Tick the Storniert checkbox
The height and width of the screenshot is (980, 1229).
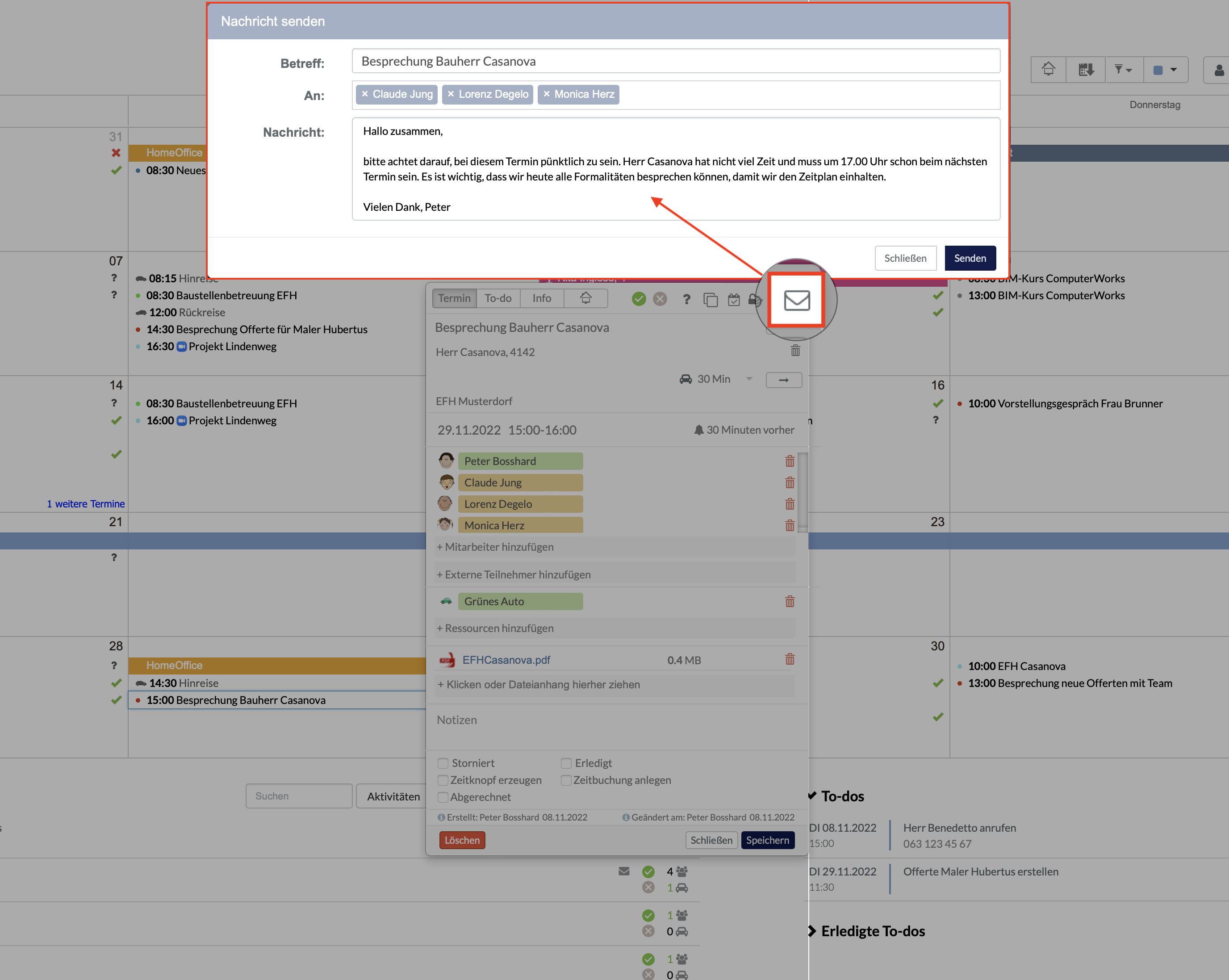(443, 763)
